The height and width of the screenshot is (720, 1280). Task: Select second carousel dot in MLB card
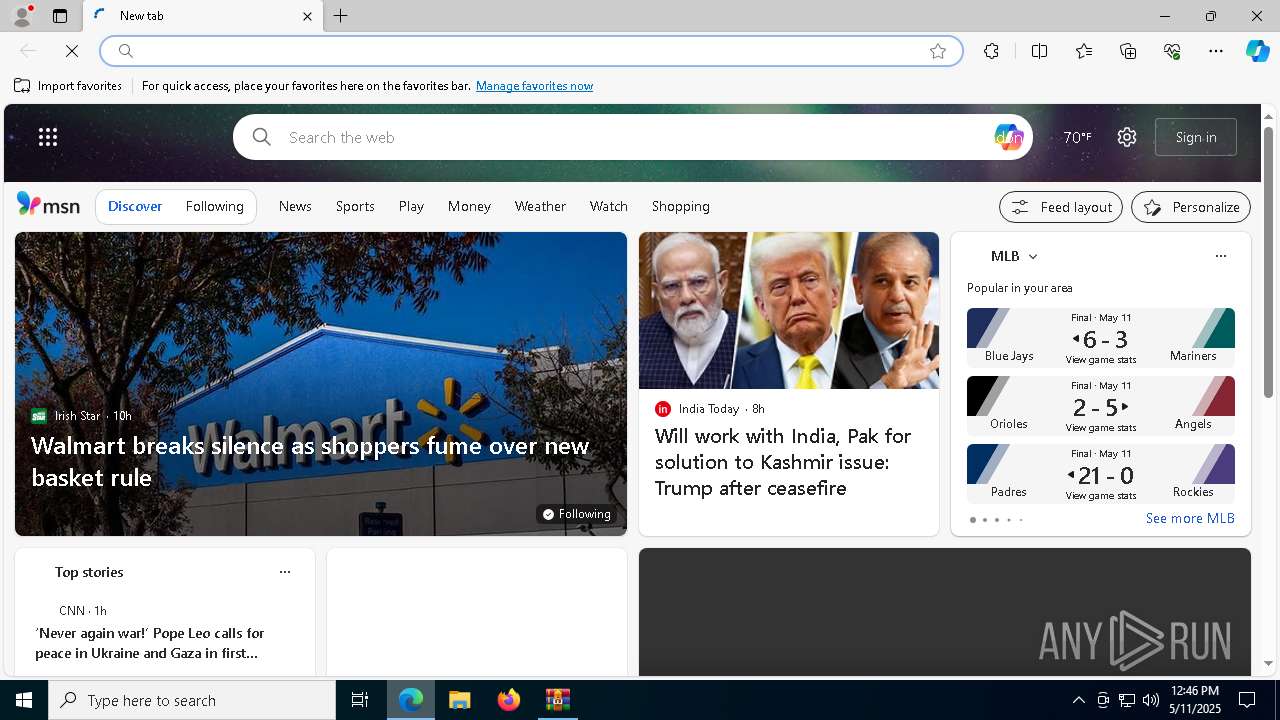(x=985, y=520)
